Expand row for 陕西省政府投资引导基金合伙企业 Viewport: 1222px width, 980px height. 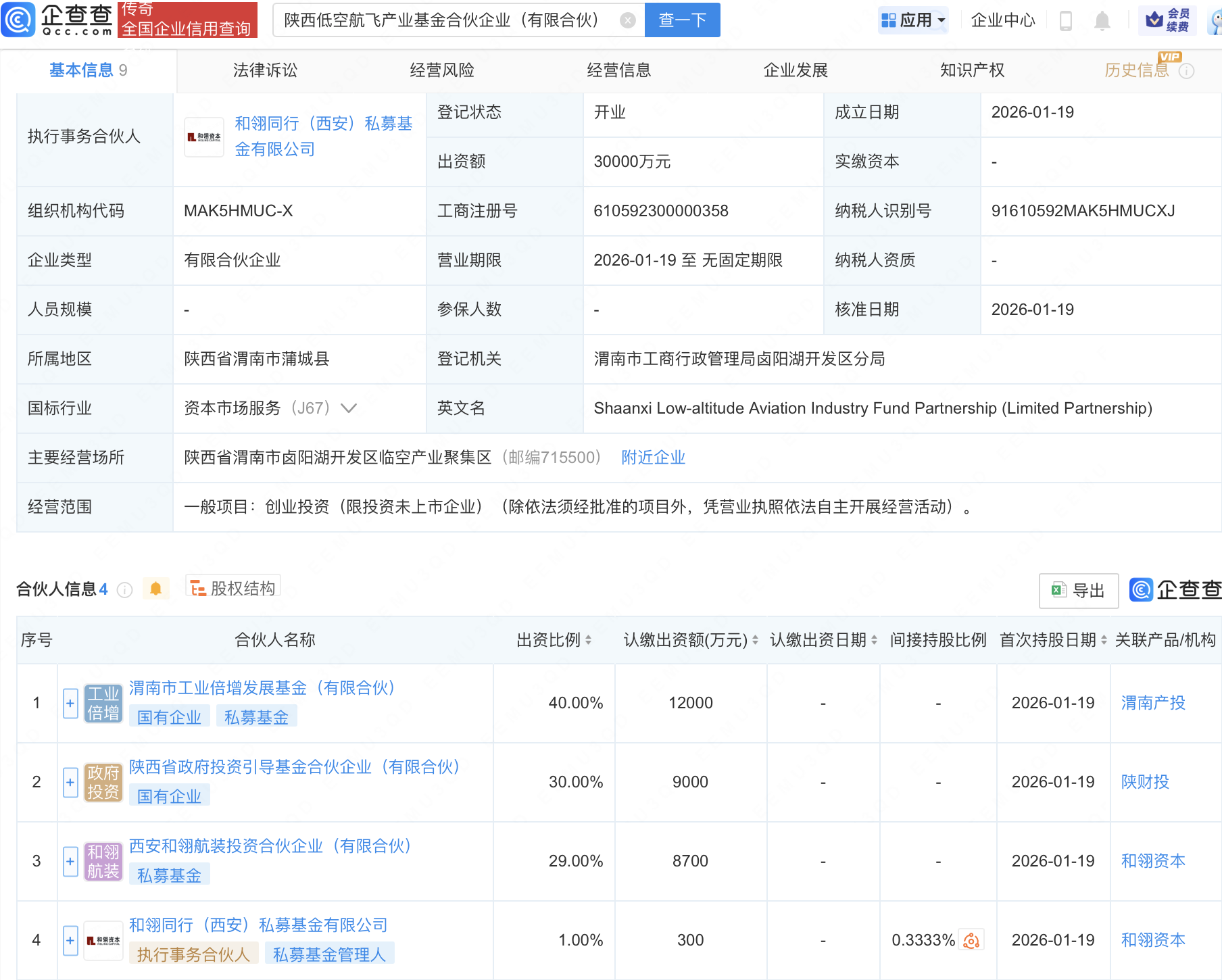70,782
